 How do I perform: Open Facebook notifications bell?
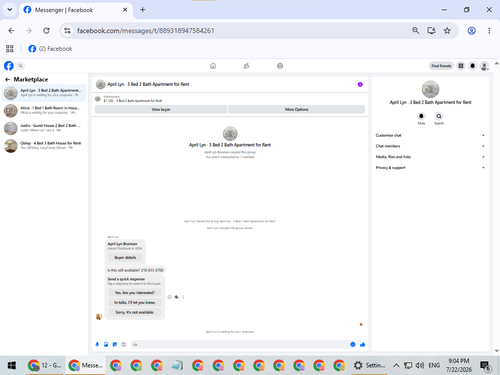tap(472, 66)
